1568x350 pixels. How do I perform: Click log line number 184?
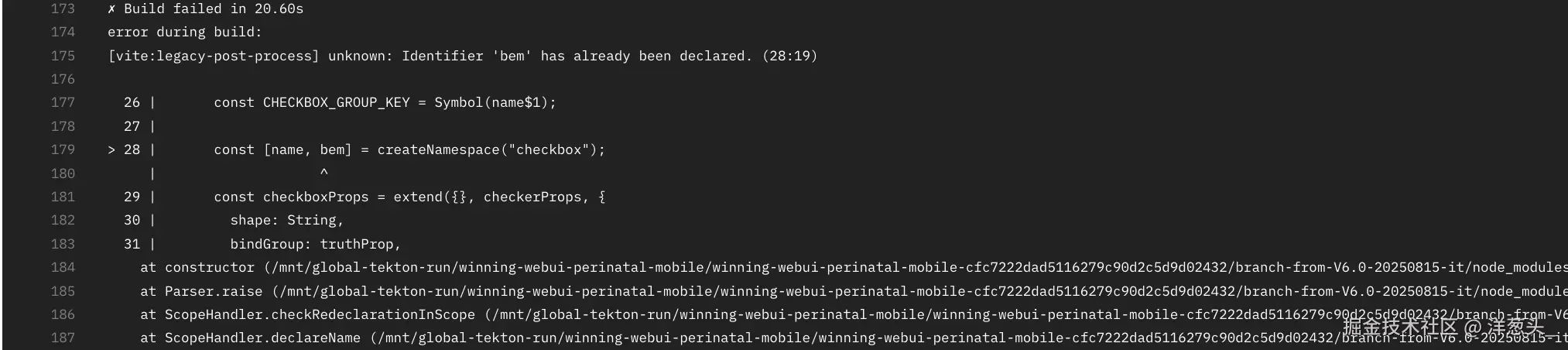(63, 267)
